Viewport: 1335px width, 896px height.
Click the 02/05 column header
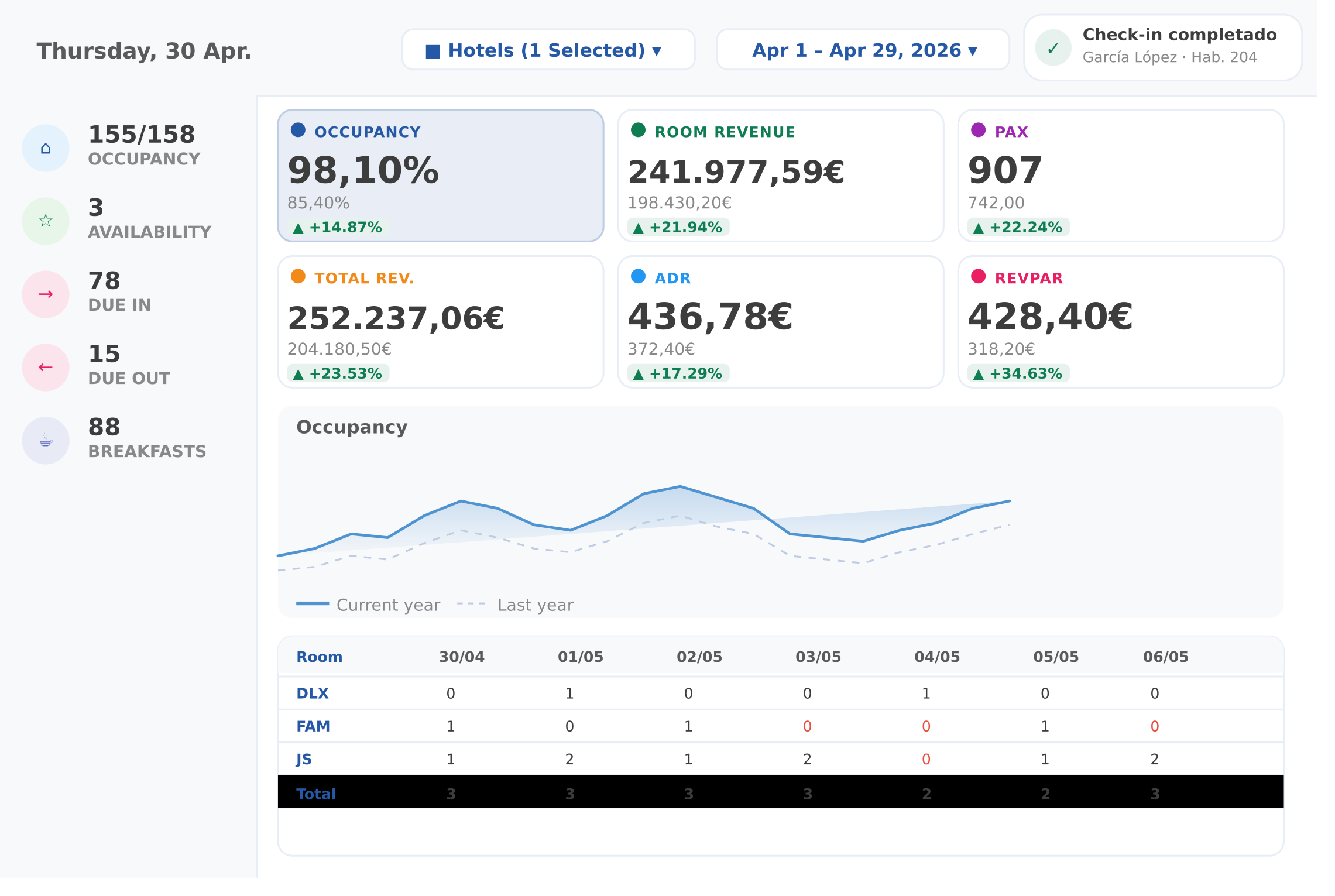click(x=699, y=657)
